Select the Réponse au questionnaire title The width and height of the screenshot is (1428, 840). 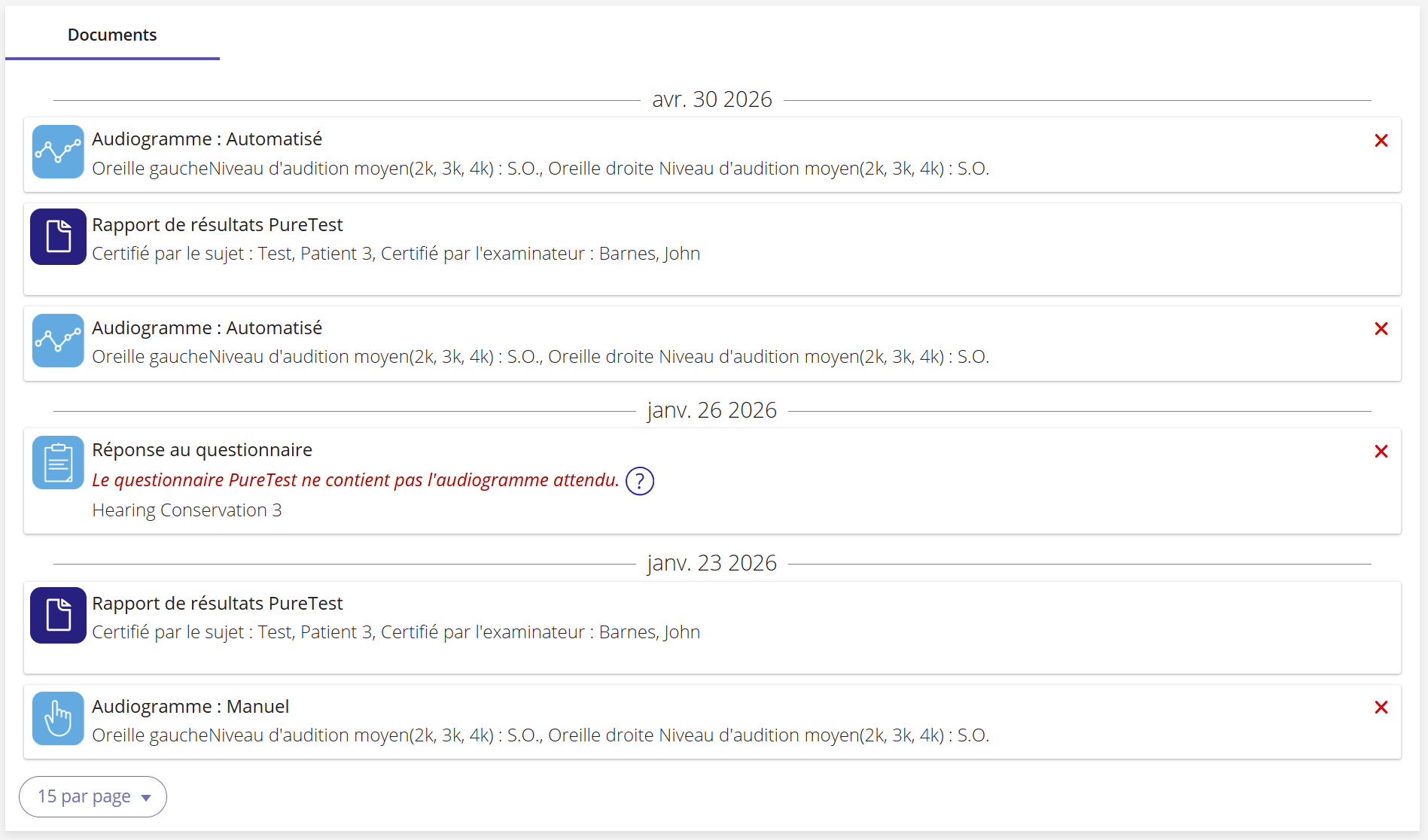[x=202, y=450]
